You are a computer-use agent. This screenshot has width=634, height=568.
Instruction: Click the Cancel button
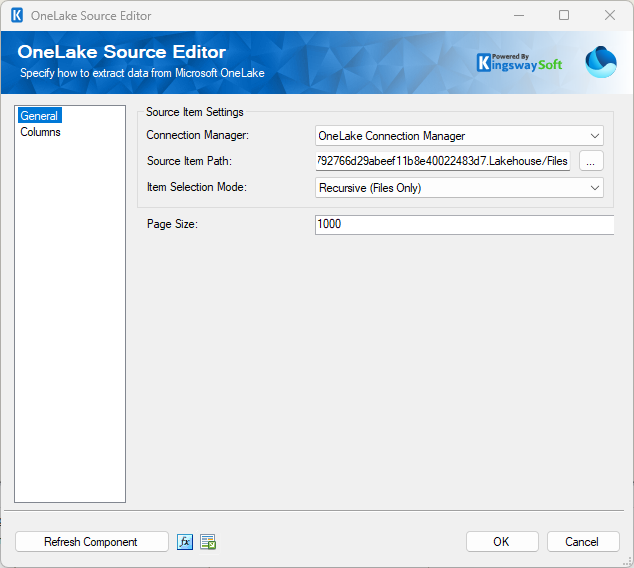click(x=583, y=542)
